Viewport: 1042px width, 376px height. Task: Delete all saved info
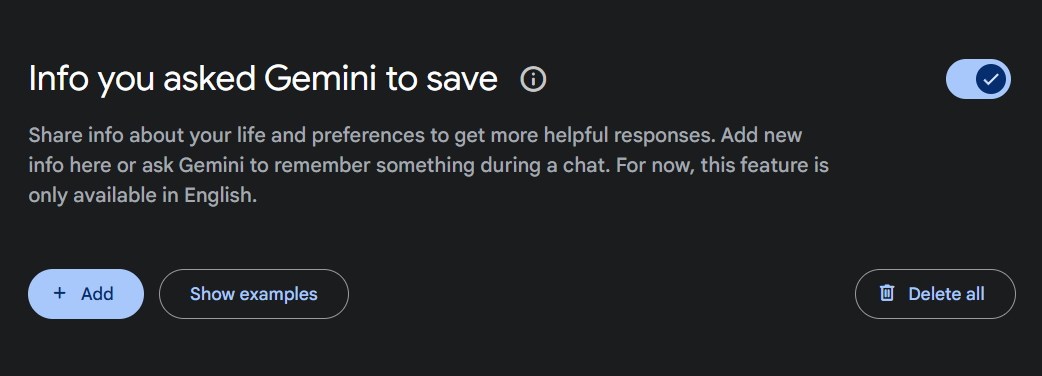[935, 294]
